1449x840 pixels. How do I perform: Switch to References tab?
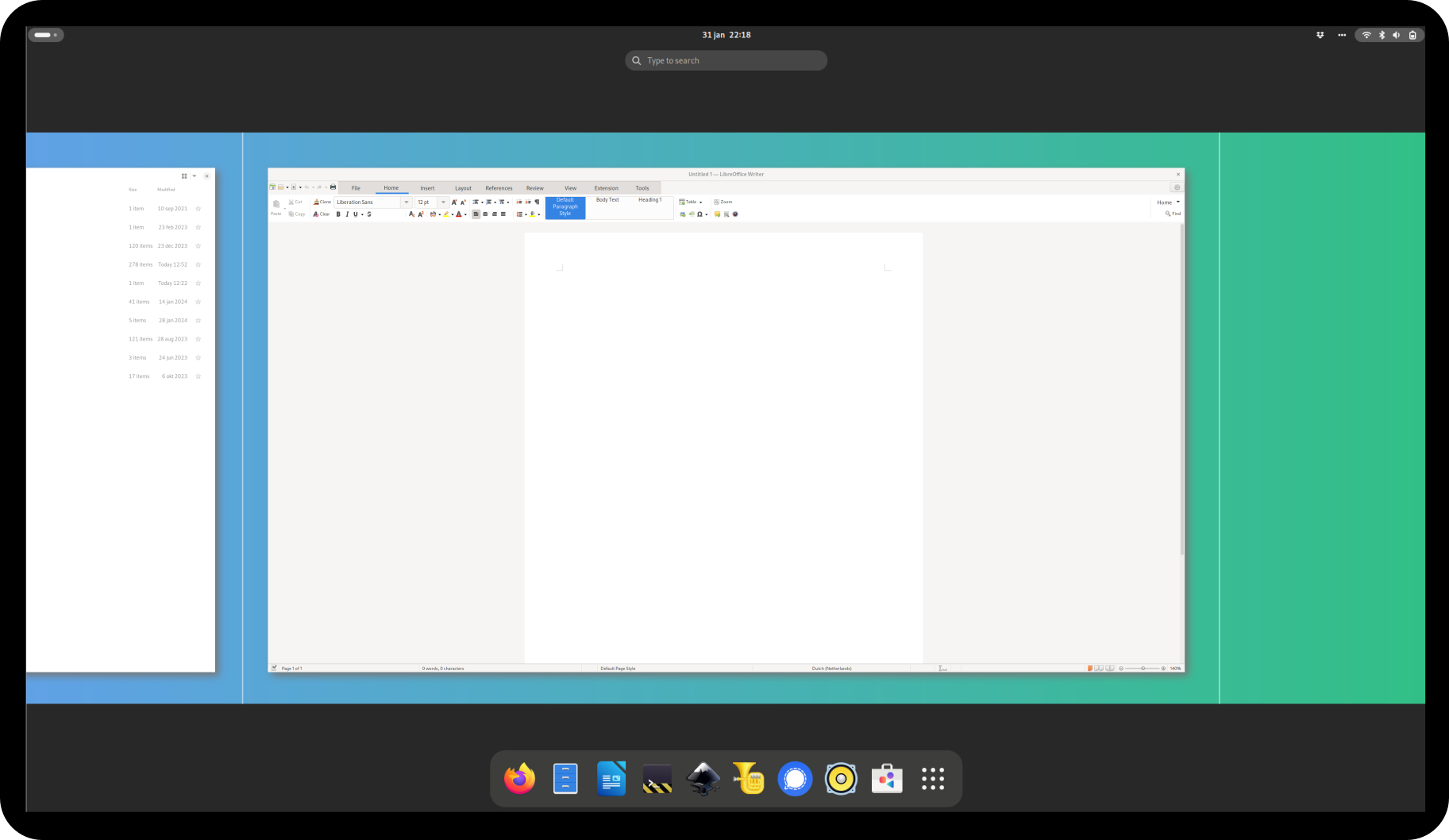click(x=499, y=188)
